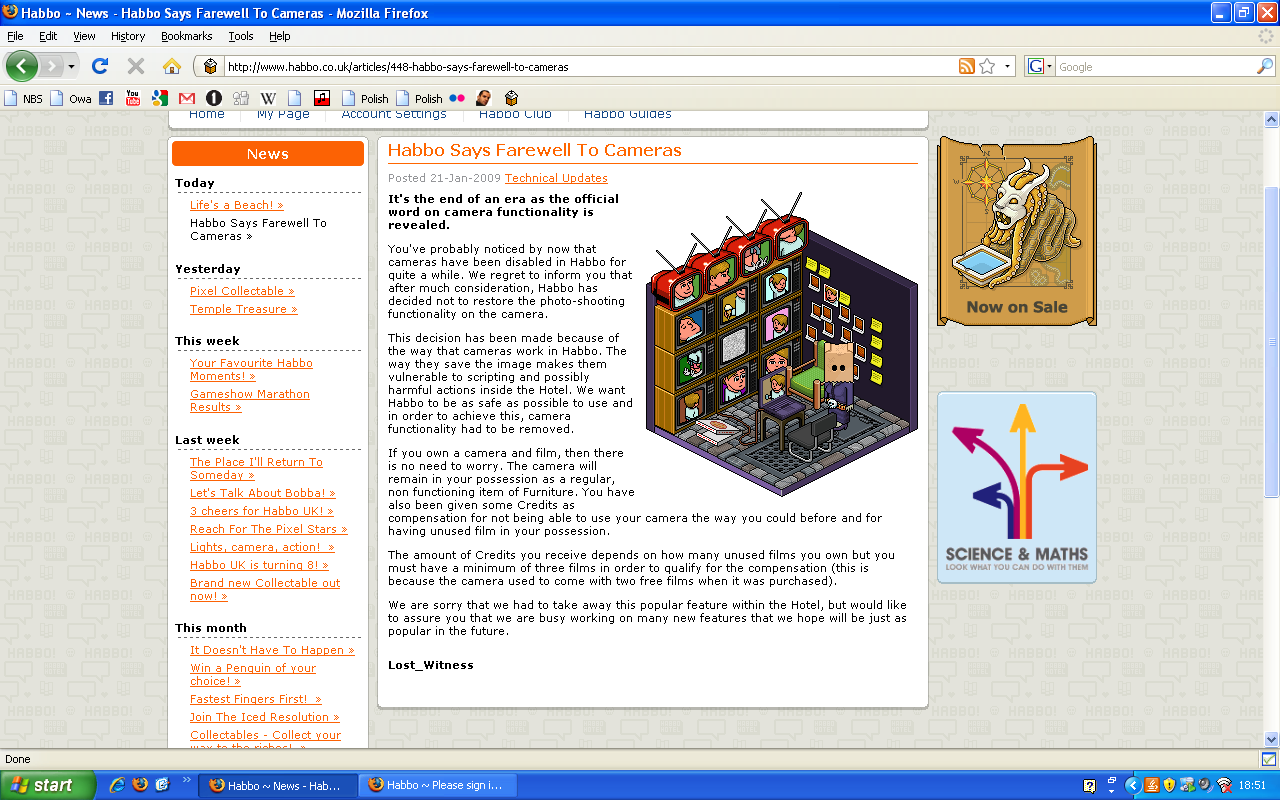Click the Science & Maths advertisement banner
The height and width of the screenshot is (800, 1280).
click(1016, 487)
